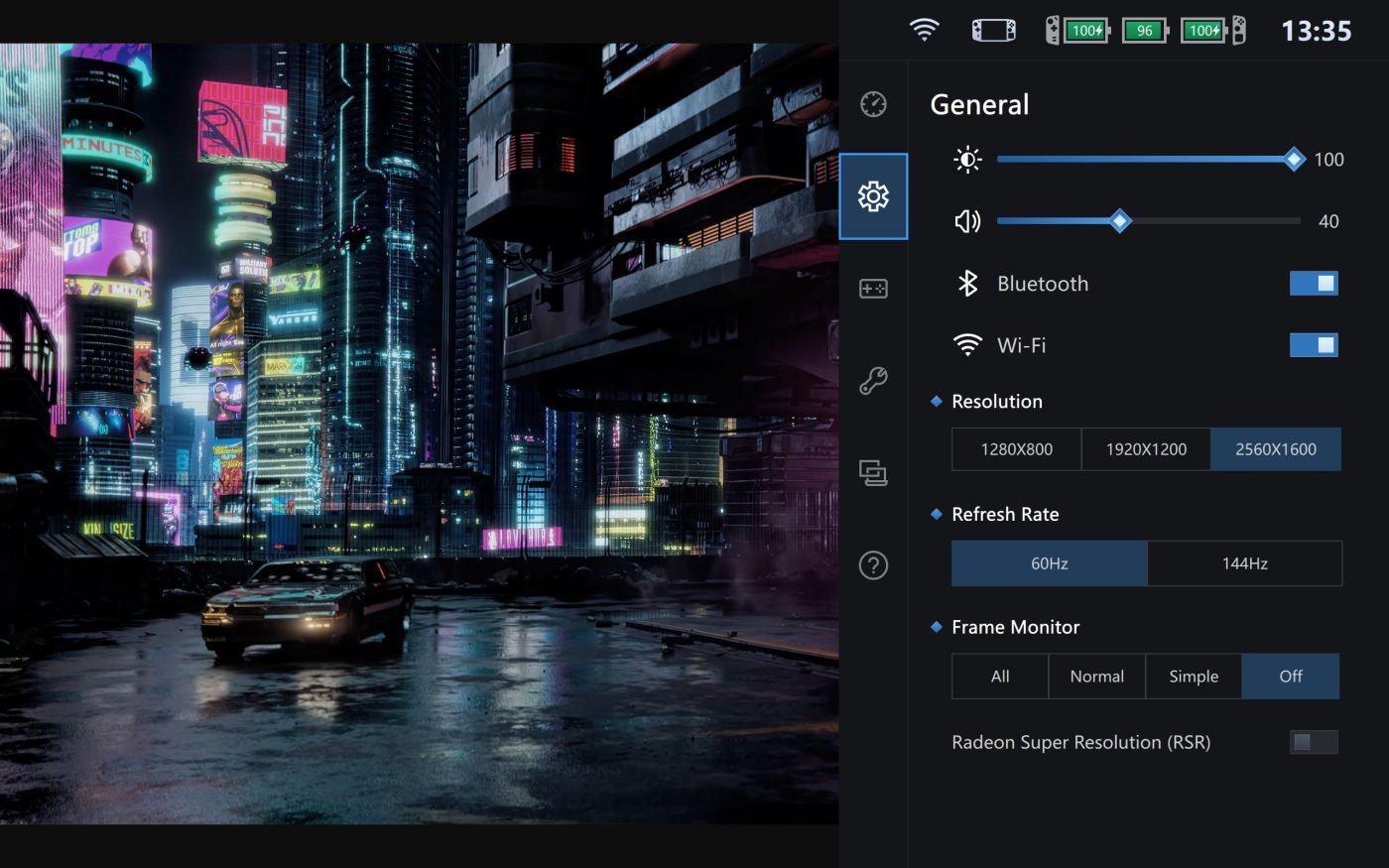Image resolution: width=1389 pixels, height=868 pixels.
Task: Disable the Wi-Fi toggle switch
Action: 1314,345
